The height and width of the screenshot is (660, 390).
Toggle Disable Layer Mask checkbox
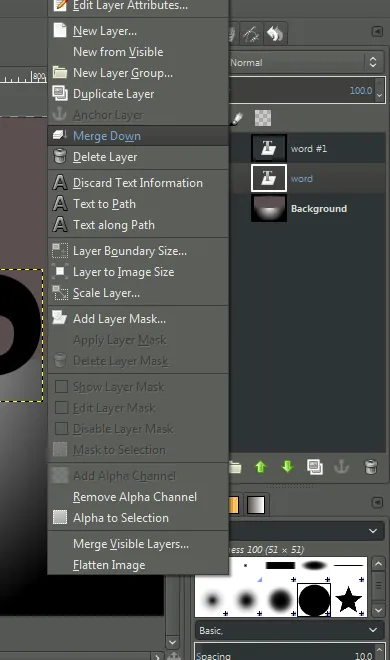tap(61, 428)
